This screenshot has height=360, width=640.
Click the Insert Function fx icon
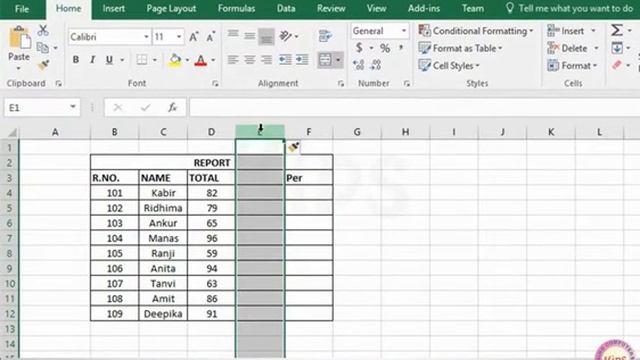click(173, 107)
